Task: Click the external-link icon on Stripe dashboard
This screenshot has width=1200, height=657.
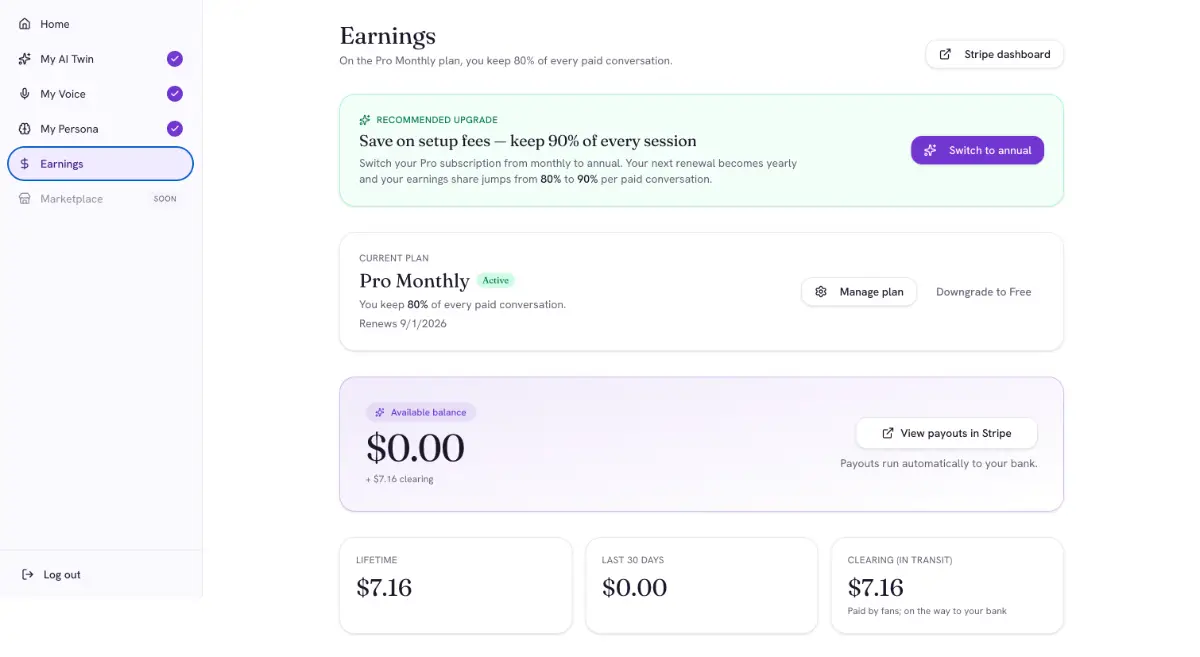Action: pyautogui.click(x=945, y=54)
